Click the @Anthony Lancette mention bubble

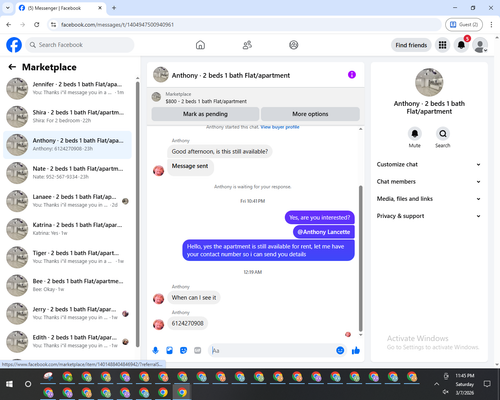[x=324, y=232]
